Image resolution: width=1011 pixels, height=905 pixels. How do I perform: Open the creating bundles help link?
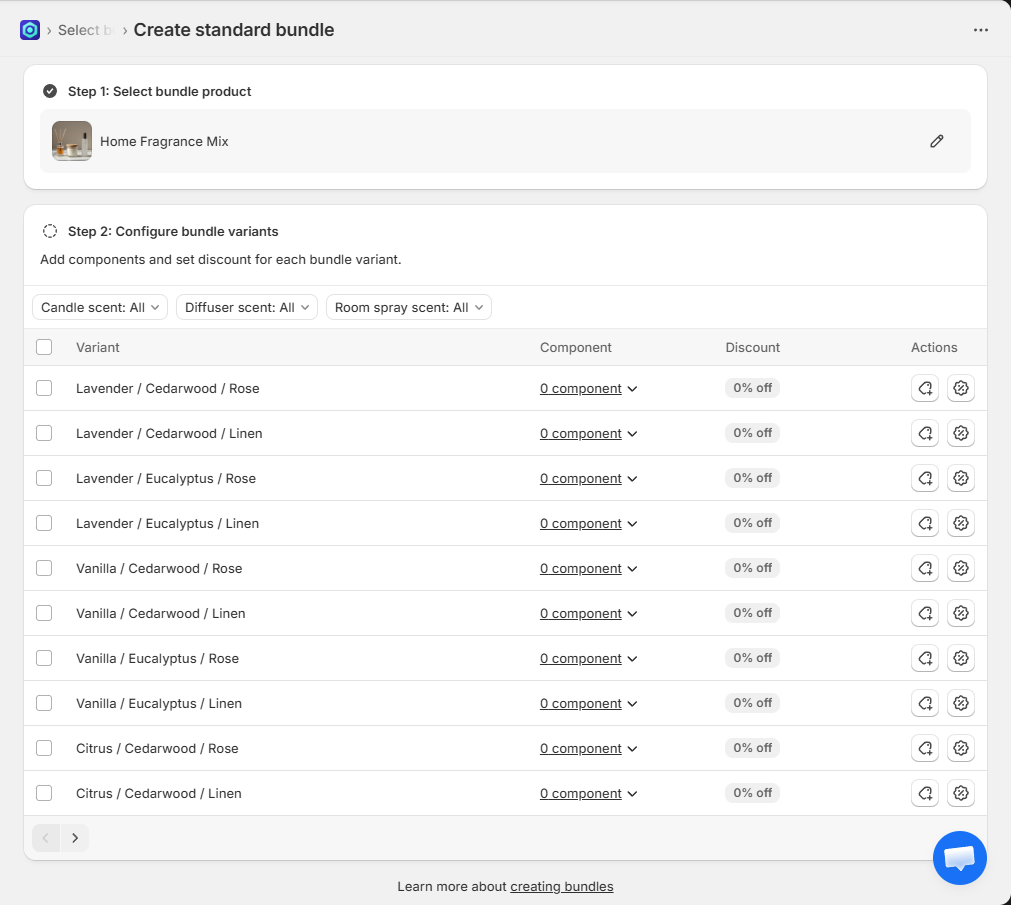coord(561,886)
